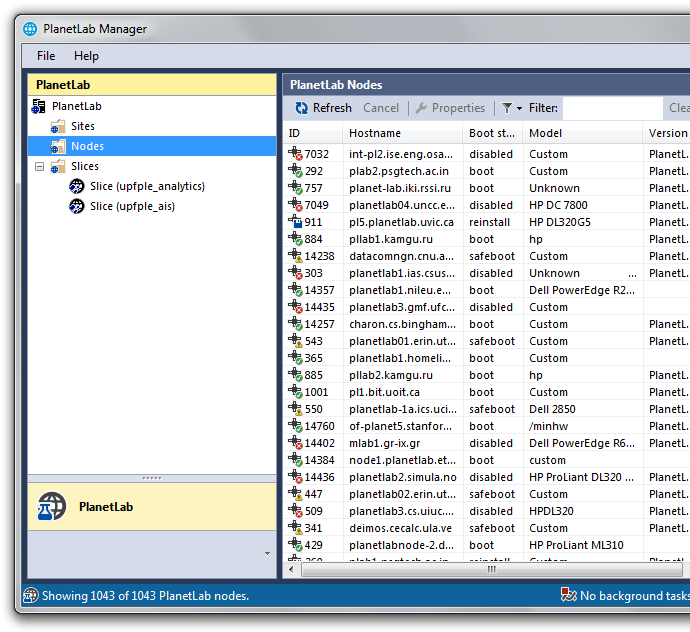This screenshot has width=690, height=632.
Task: Open Slice (upfple_analytics)
Action: (147, 186)
